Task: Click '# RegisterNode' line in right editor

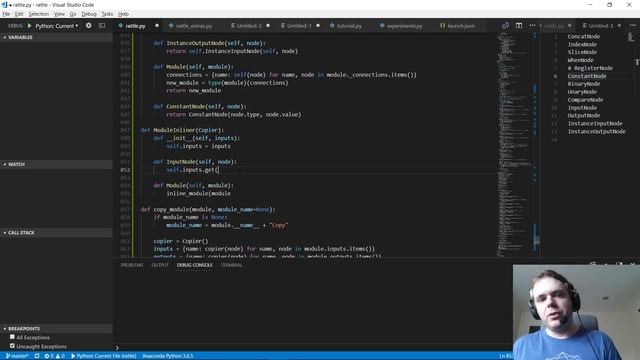Action: click(x=590, y=68)
